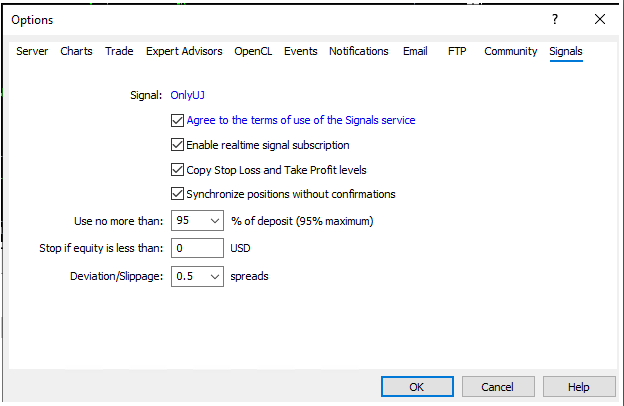This screenshot has width=624, height=406.
Task: Close the Options dialog window
Action: click(x=600, y=19)
